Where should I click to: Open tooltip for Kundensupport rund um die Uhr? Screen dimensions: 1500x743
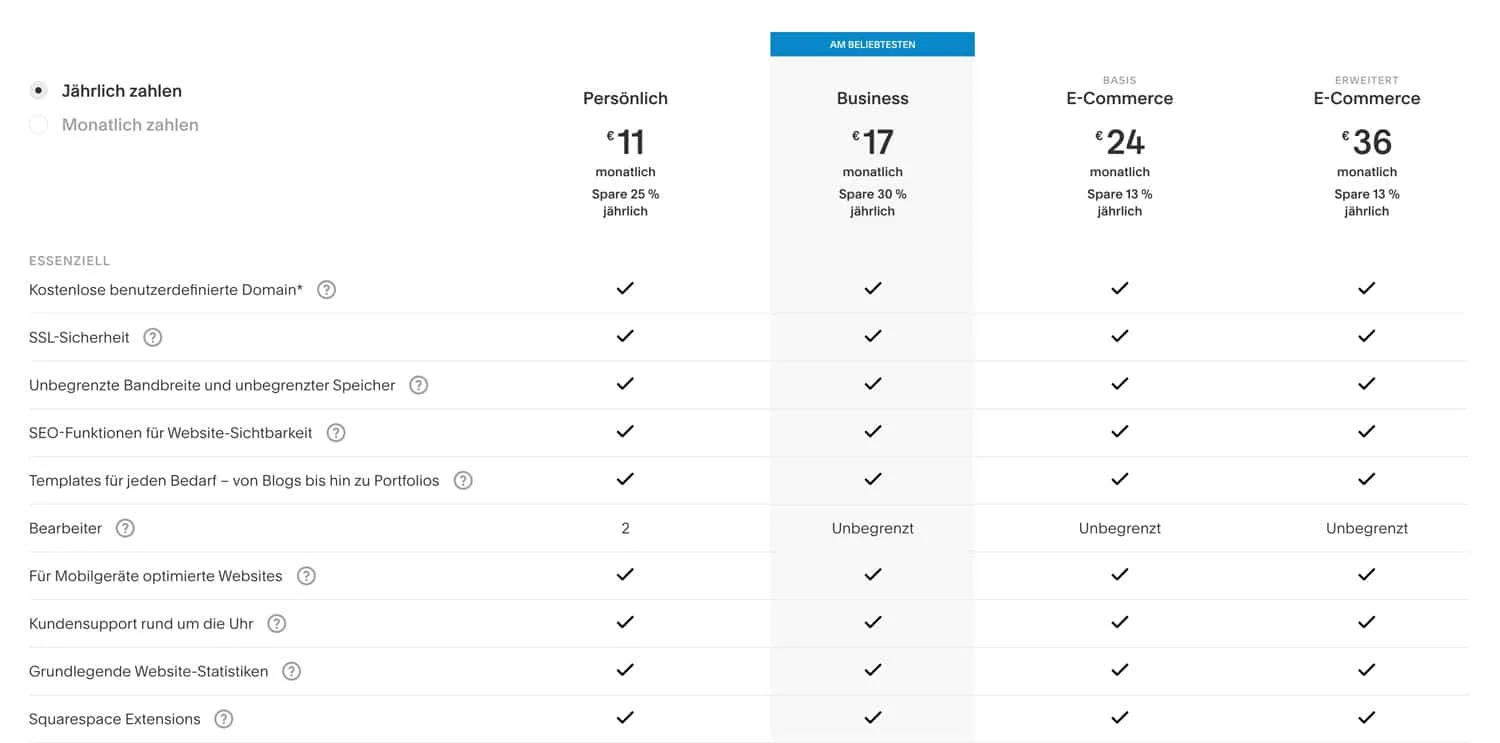[x=274, y=623]
